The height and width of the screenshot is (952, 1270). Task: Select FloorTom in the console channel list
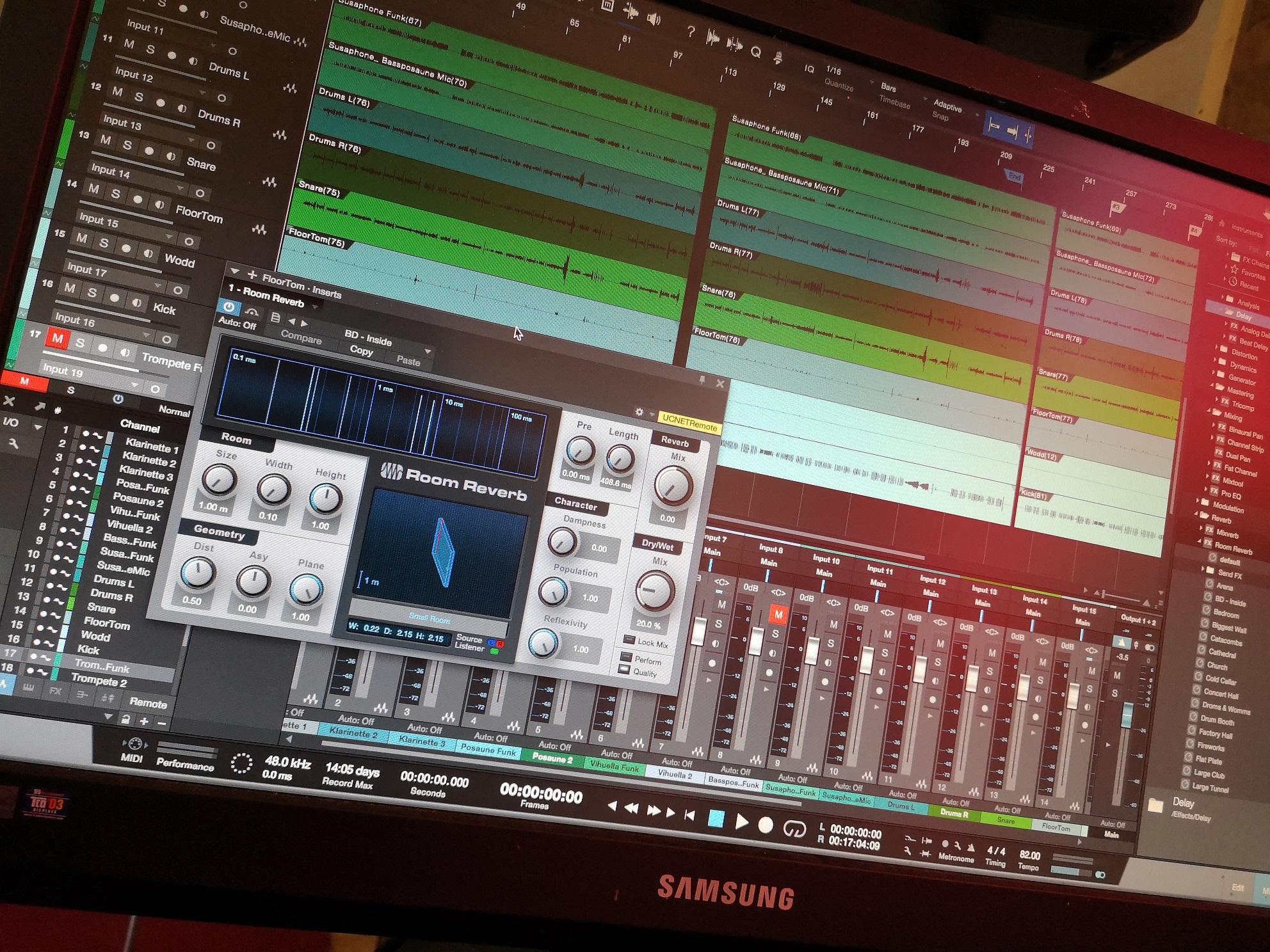point(107,623)
